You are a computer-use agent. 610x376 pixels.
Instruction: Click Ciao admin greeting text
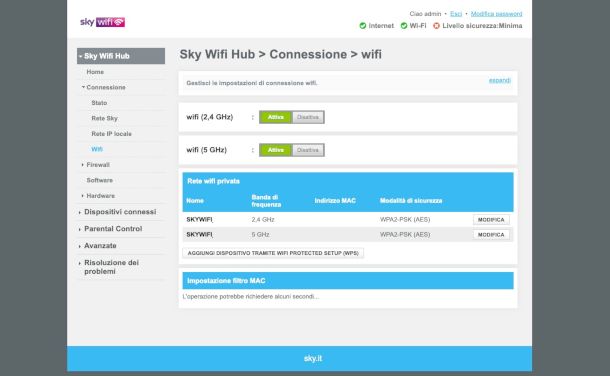(x=425, y=14)
